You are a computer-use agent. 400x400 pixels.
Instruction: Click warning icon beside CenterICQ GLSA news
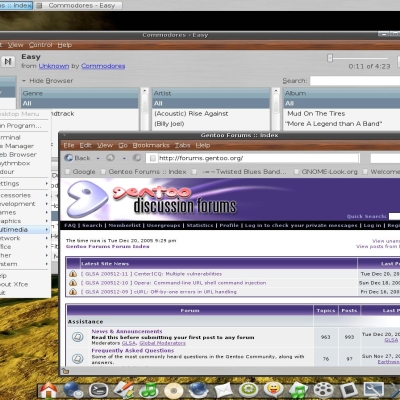tap(73, 274)
